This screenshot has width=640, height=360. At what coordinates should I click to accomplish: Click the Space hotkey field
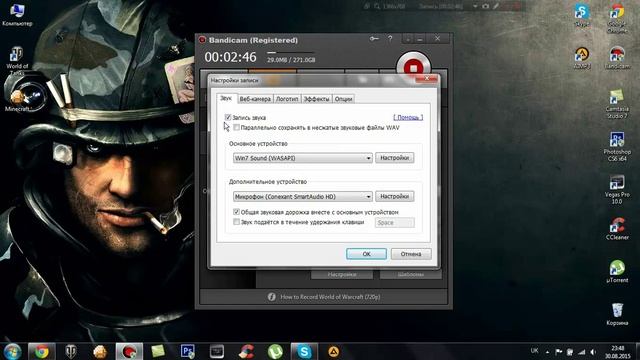coord(395,222)
